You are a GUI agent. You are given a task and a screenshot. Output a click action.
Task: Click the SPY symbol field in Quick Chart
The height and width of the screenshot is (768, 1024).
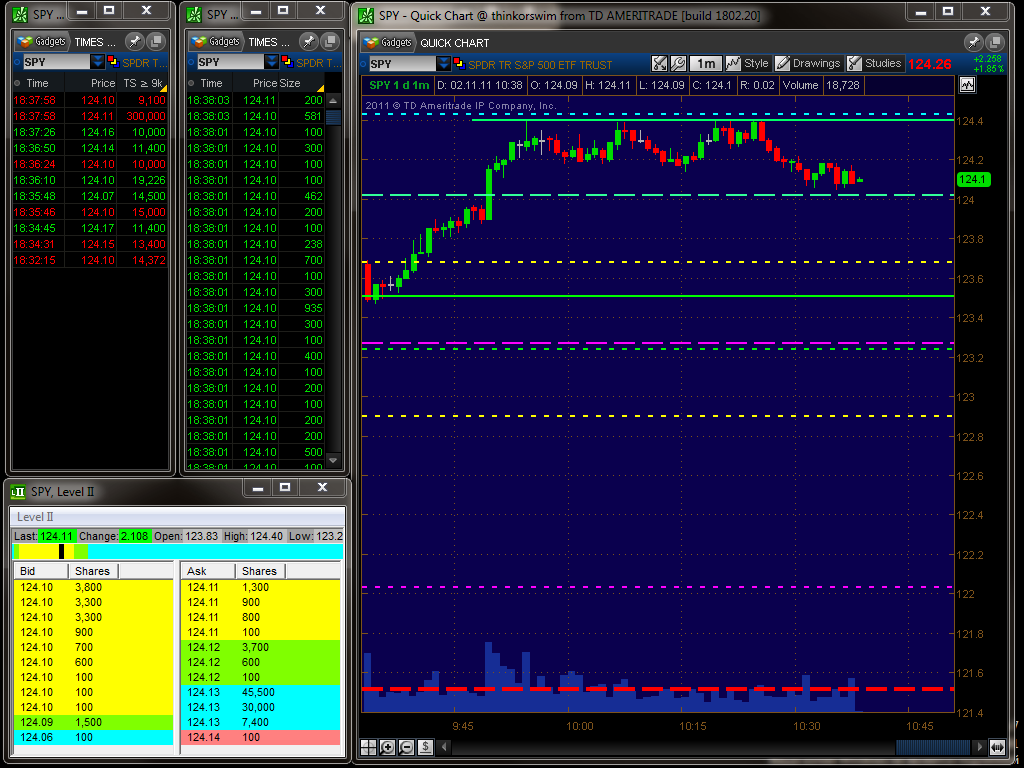click(x=402, y=63)
